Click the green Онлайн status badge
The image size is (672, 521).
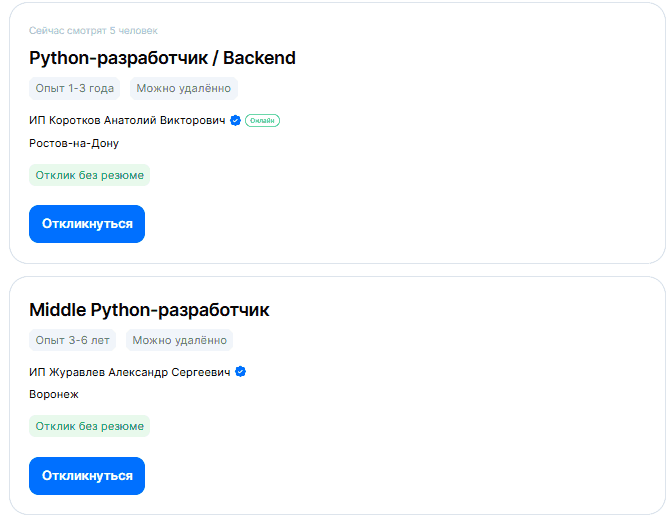[x=262, y=120]
